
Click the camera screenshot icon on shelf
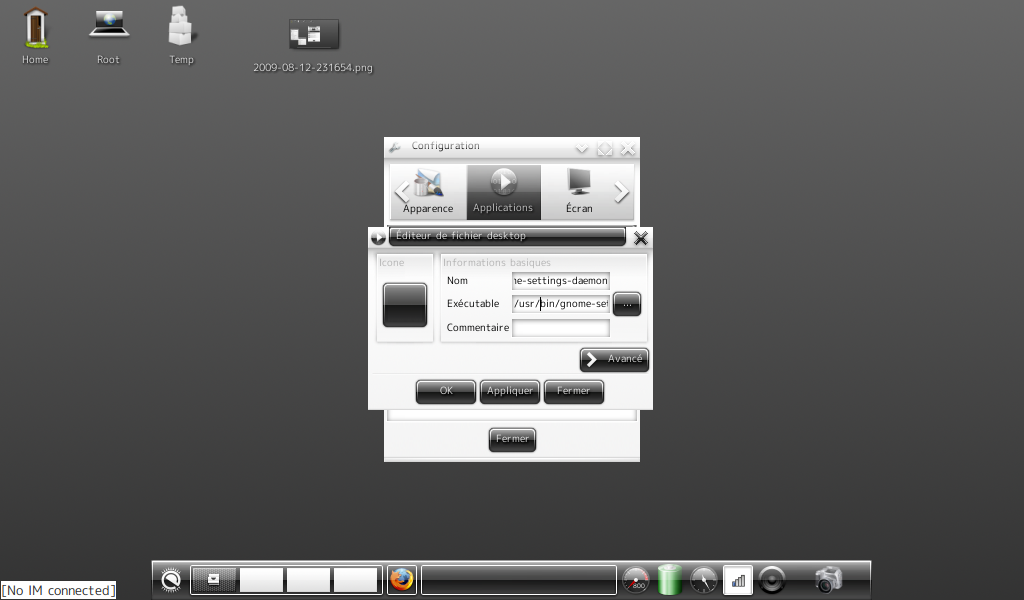pyautogui.click(x=828, y=580)
